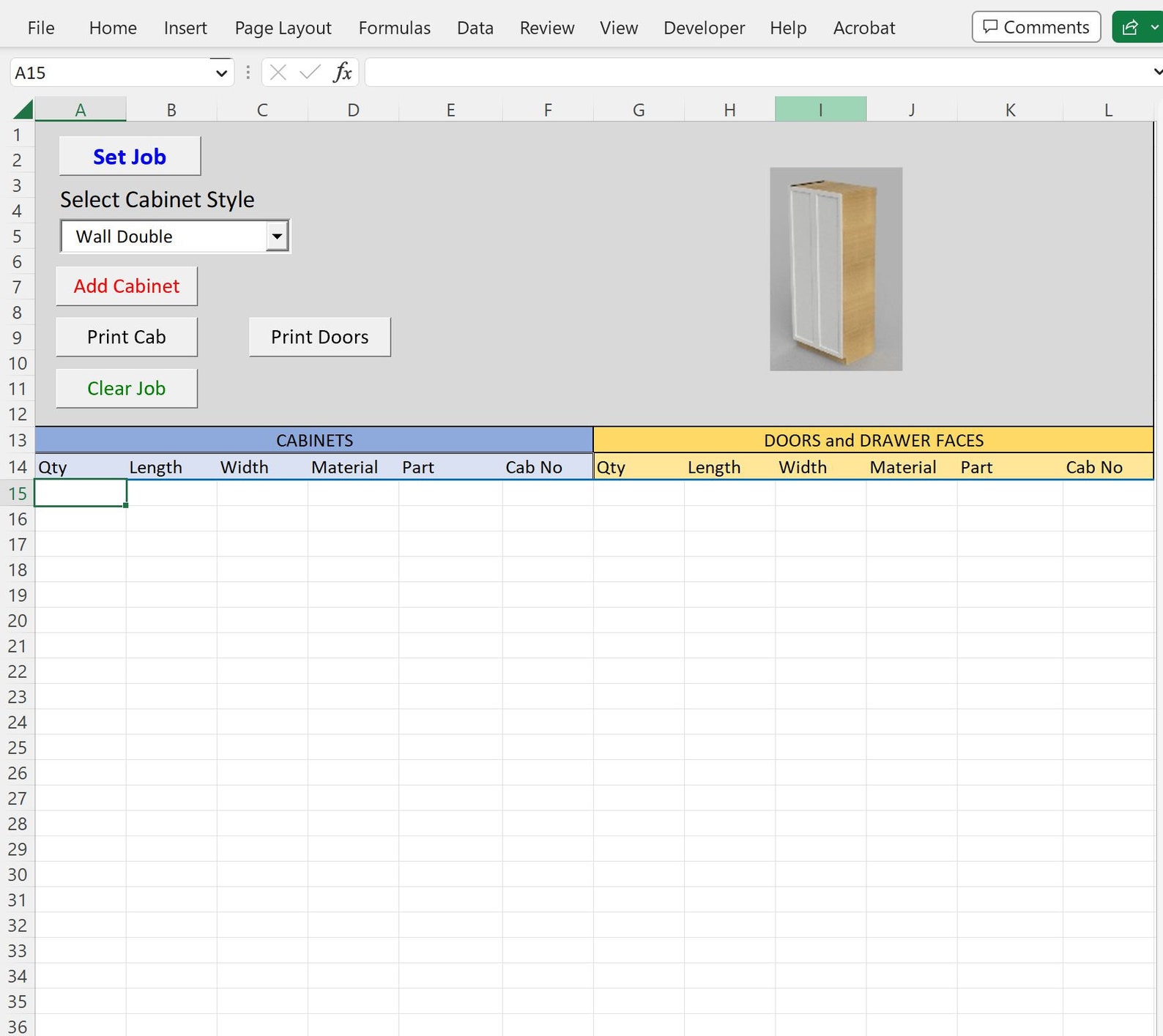
Task: Open the Developer tab
Action: point(704,28)
